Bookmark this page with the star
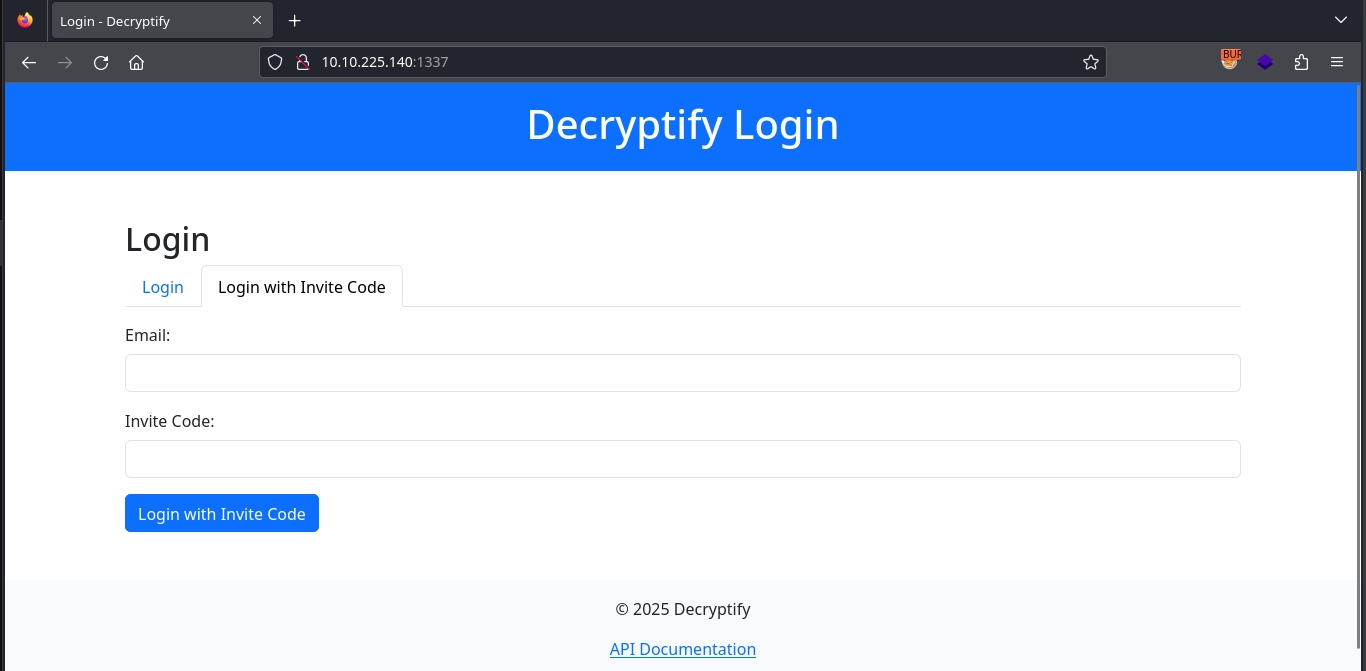This screenshot has width=1366, height=671. pyautogui.click(x=1090, y=62)
